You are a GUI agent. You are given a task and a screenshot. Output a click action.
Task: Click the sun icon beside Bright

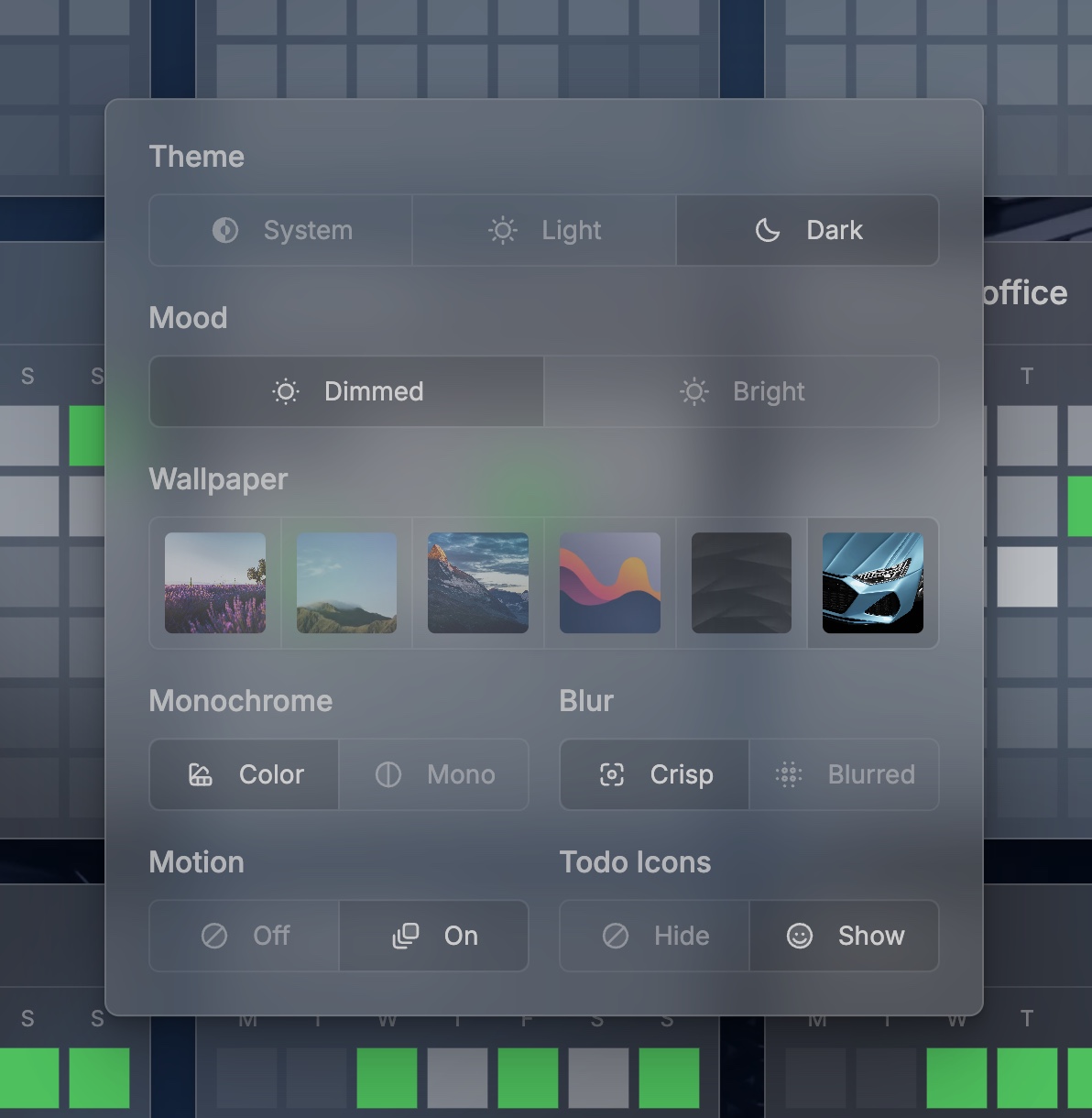click(x=694, y=392)
